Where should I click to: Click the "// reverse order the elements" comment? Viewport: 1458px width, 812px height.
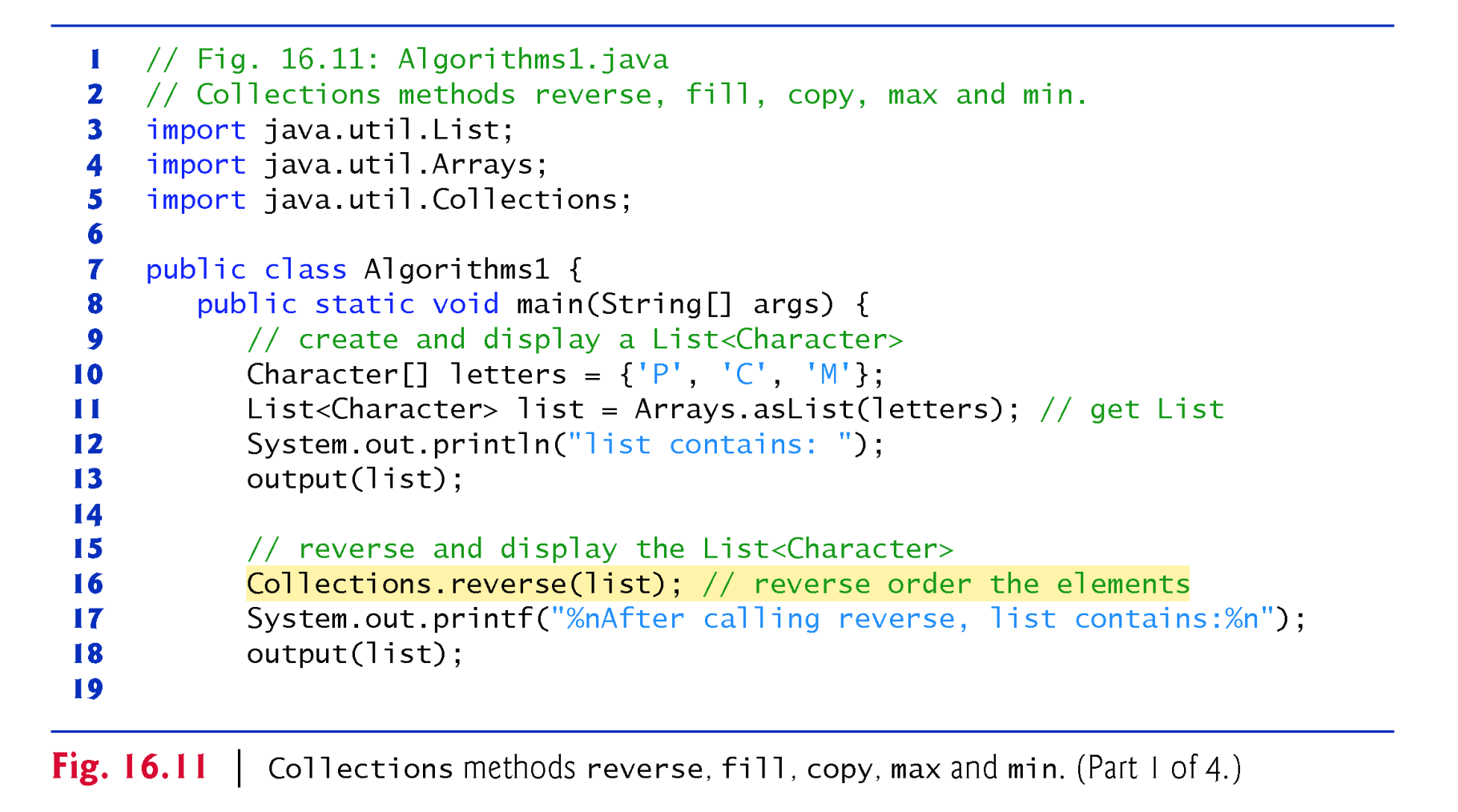[946, 584]
